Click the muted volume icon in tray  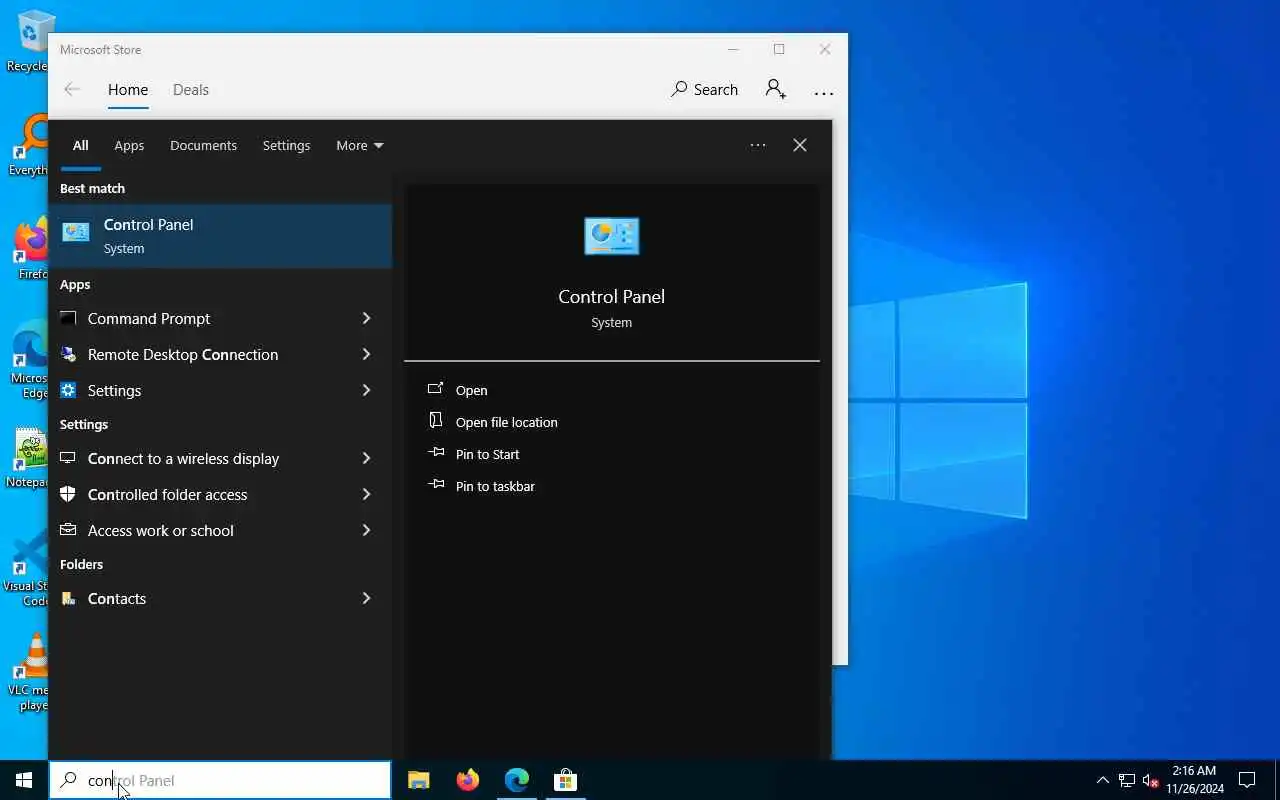tap(1150, 780)
